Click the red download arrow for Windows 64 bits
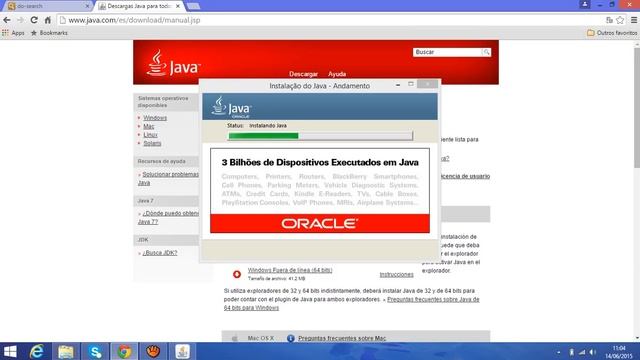Image resolution: width=640 pixels, height=360 pixels. [x=237, y=274]
